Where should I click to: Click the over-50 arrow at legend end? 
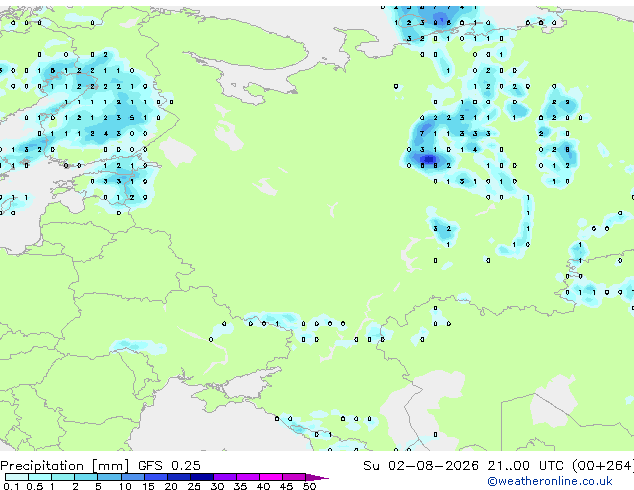pyautogui.click(x=317, y=477)
